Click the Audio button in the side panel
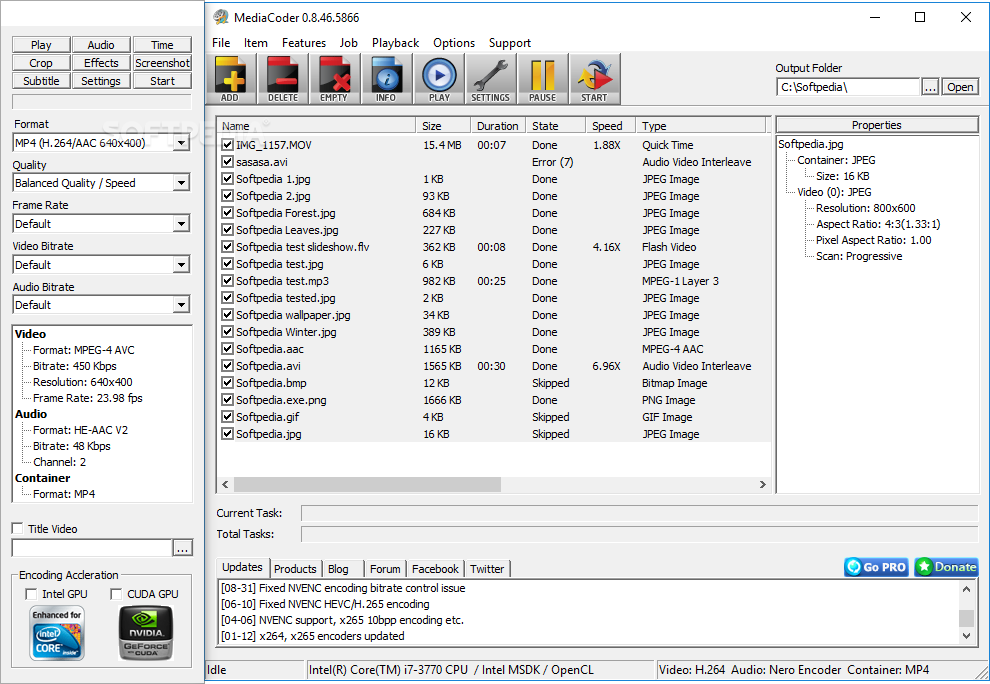 101,45
